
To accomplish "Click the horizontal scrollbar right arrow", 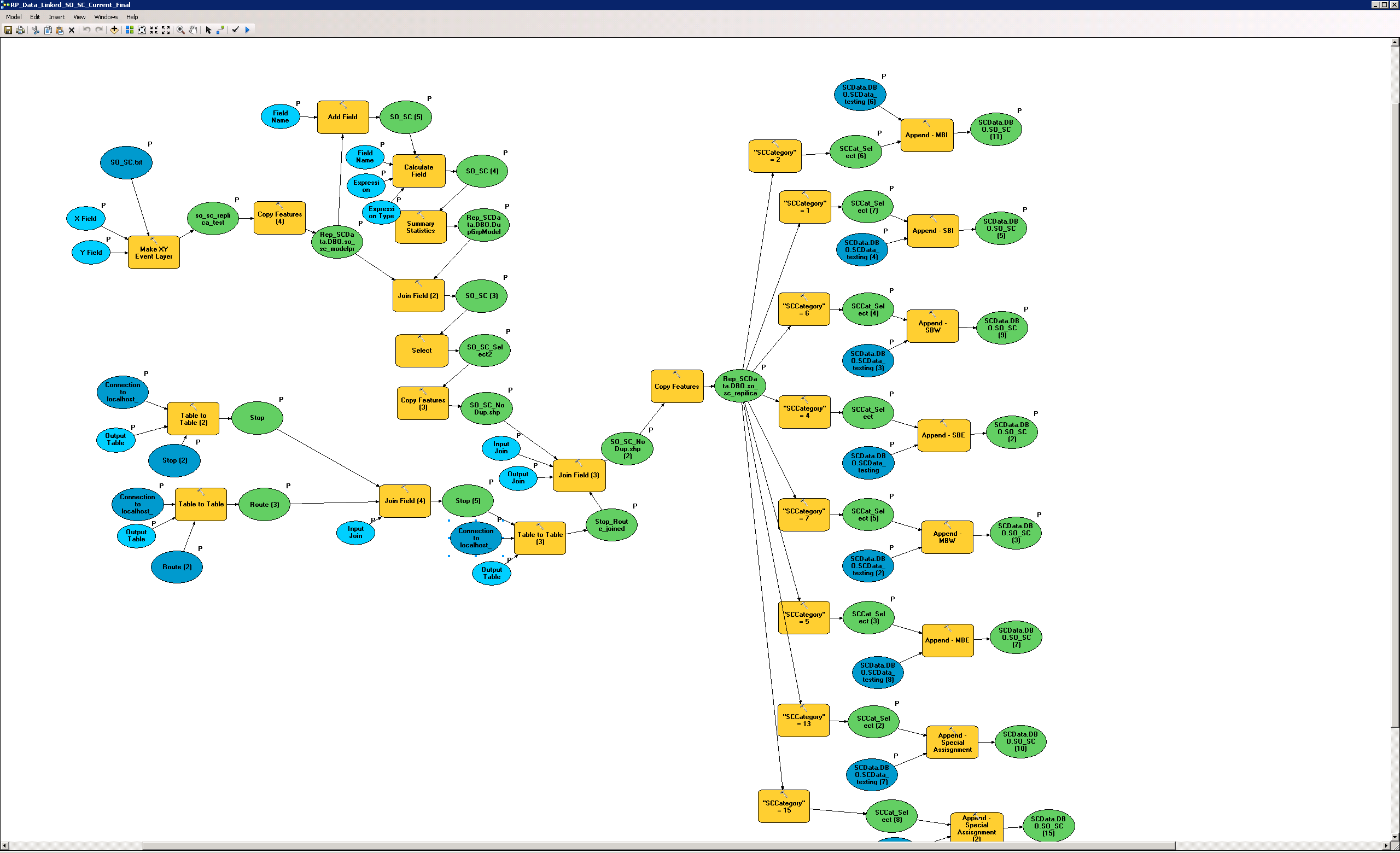I will coord(1386,846).
